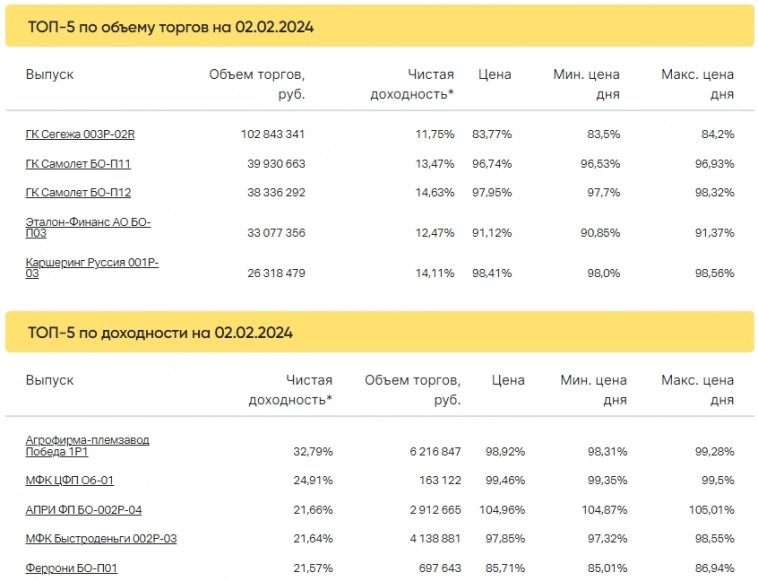Image resolution: width=758 pixels, height=581 pixels.
Task: Select the 32,79% yield value cell
Action: pos(313,451)
